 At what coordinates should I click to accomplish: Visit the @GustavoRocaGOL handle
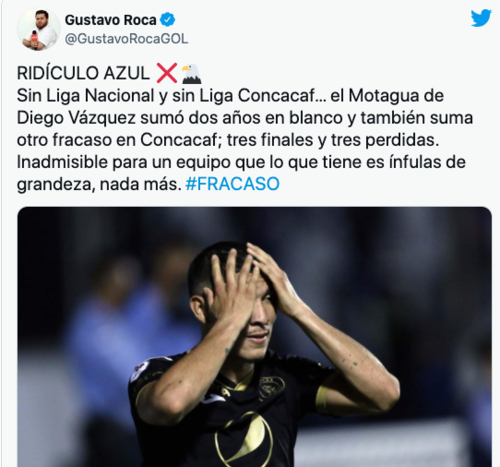click(x=126, y=39)
